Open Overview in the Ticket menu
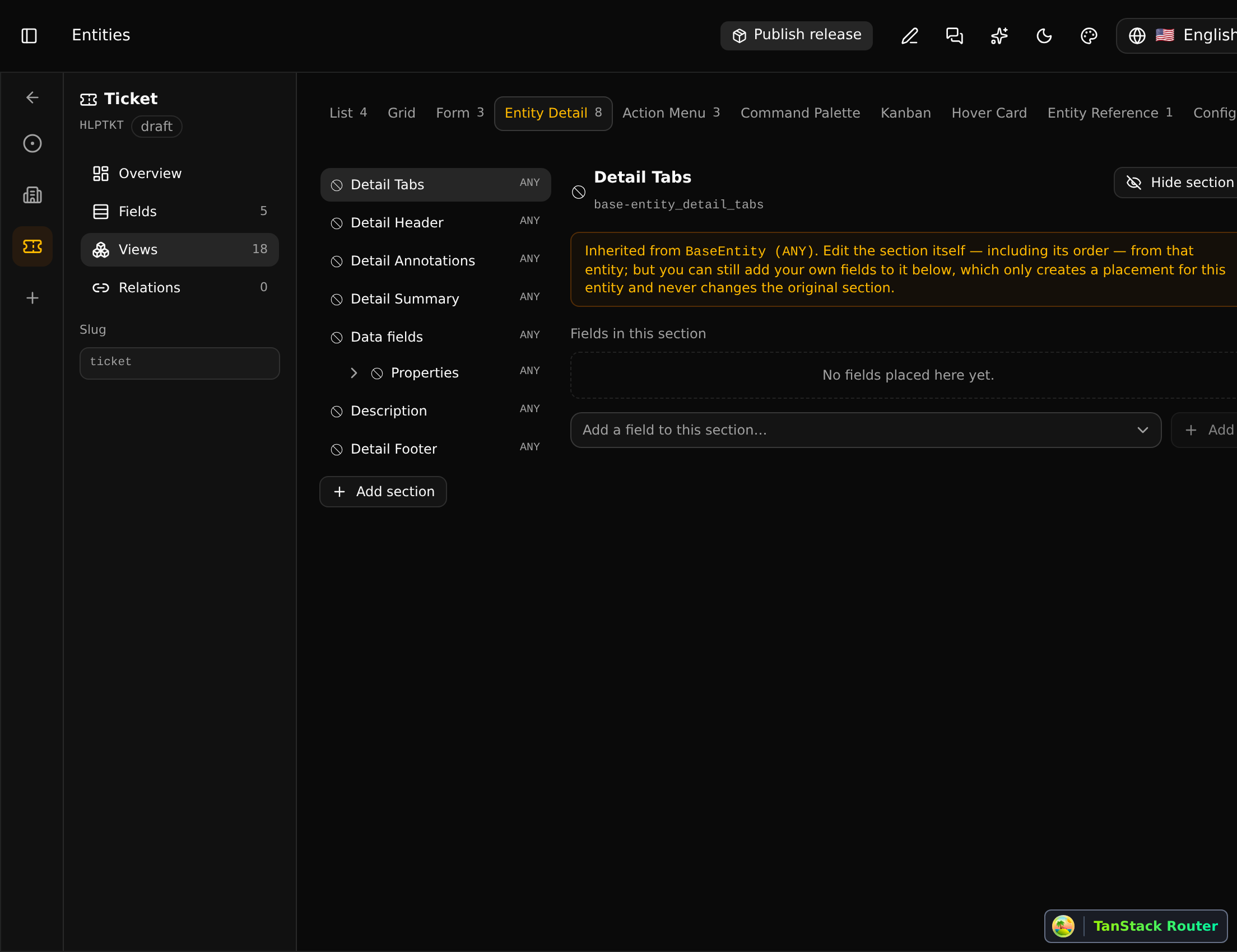The width and height of the screenshot is (1237, 952). [179, 174]
